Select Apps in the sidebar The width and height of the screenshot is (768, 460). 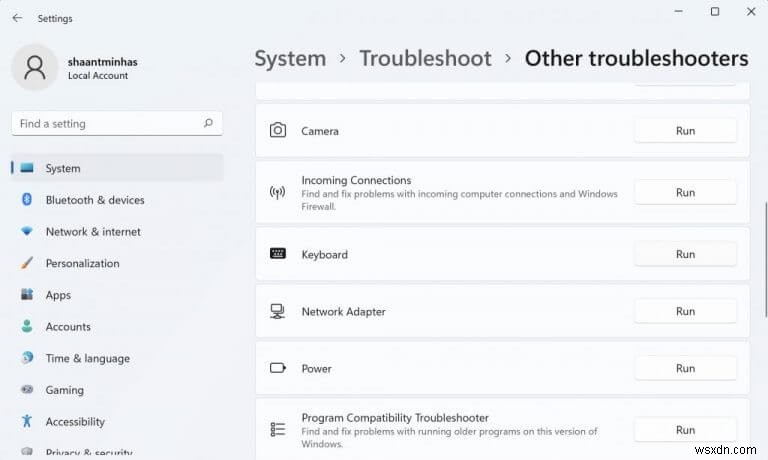[x=58, y=295]
